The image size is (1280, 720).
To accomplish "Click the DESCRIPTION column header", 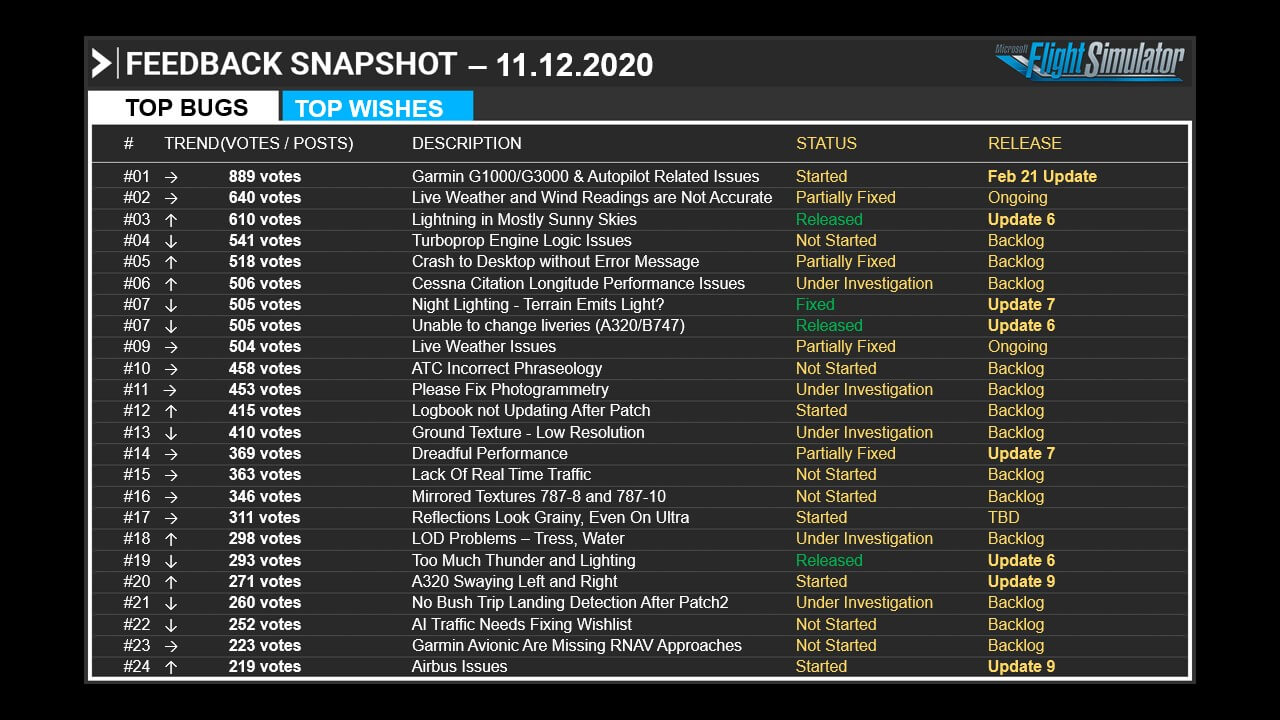I will pos(467,143).
